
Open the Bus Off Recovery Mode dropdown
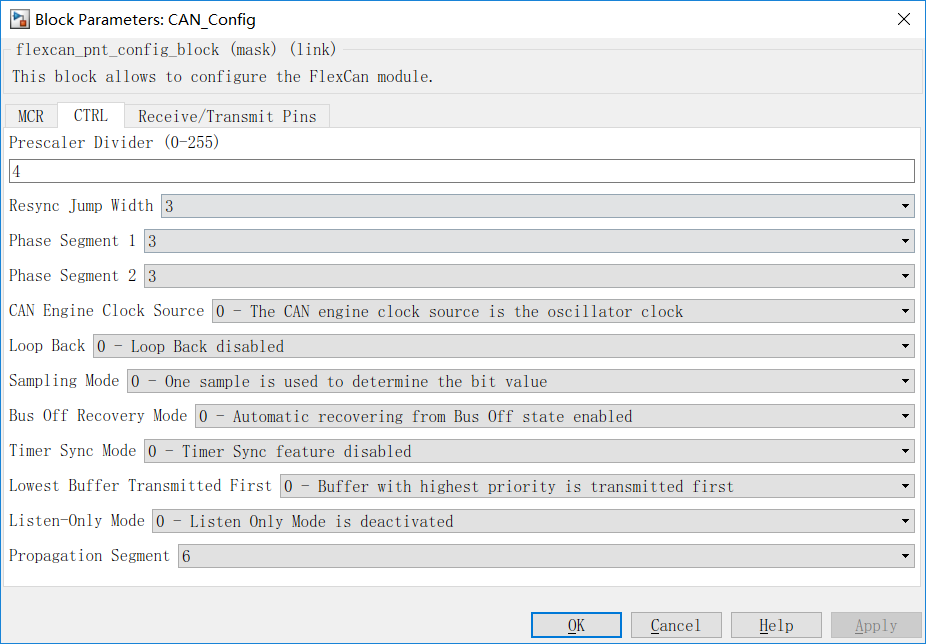tap(554, 416)
